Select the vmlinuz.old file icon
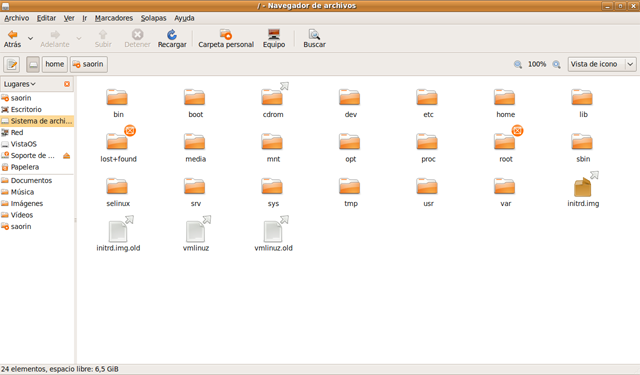The height and width of the screenshot is (375, 640). pyautogui.click(x=273, y=231)
